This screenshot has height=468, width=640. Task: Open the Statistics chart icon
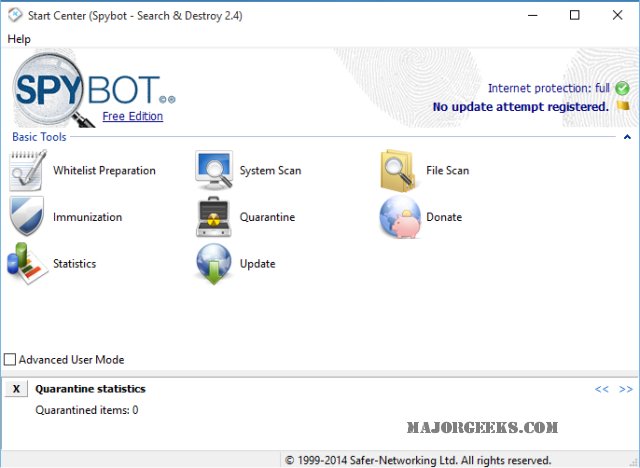click(27, 264)
